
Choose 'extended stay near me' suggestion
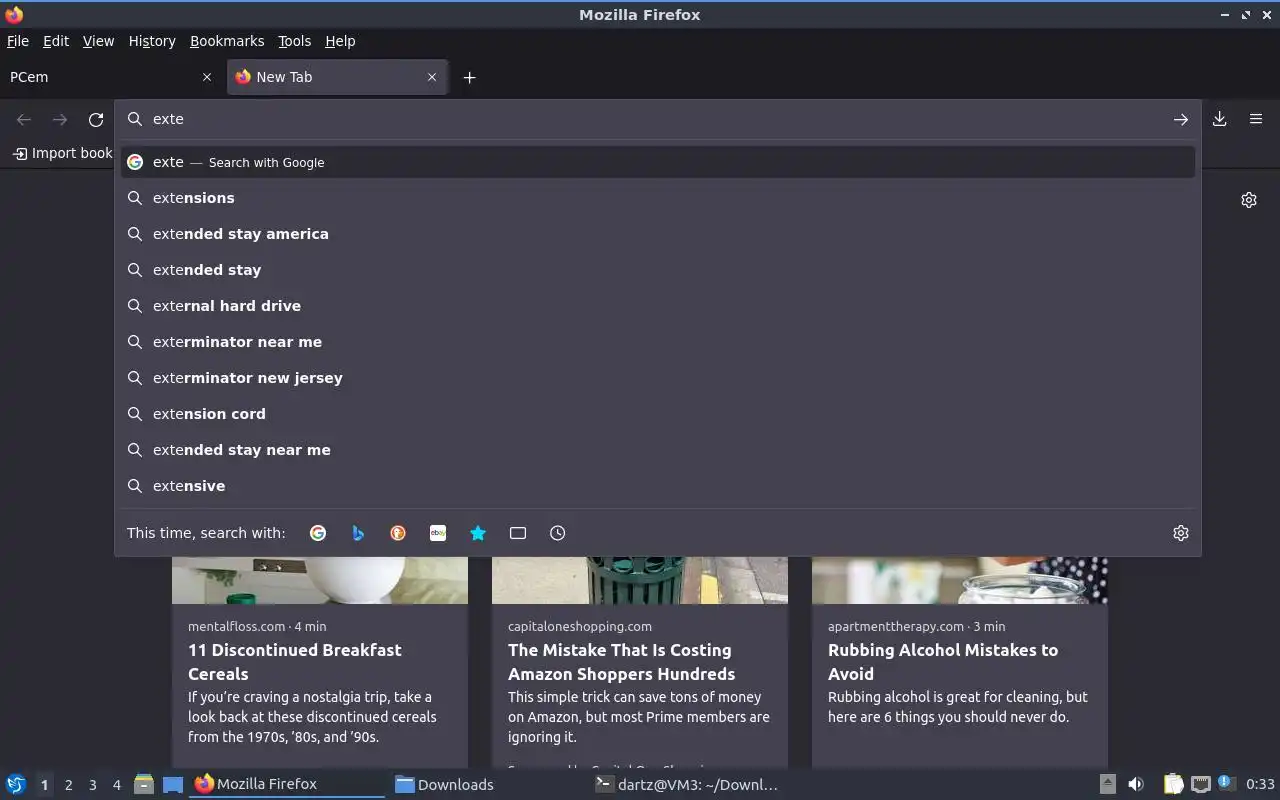(658, 450)
